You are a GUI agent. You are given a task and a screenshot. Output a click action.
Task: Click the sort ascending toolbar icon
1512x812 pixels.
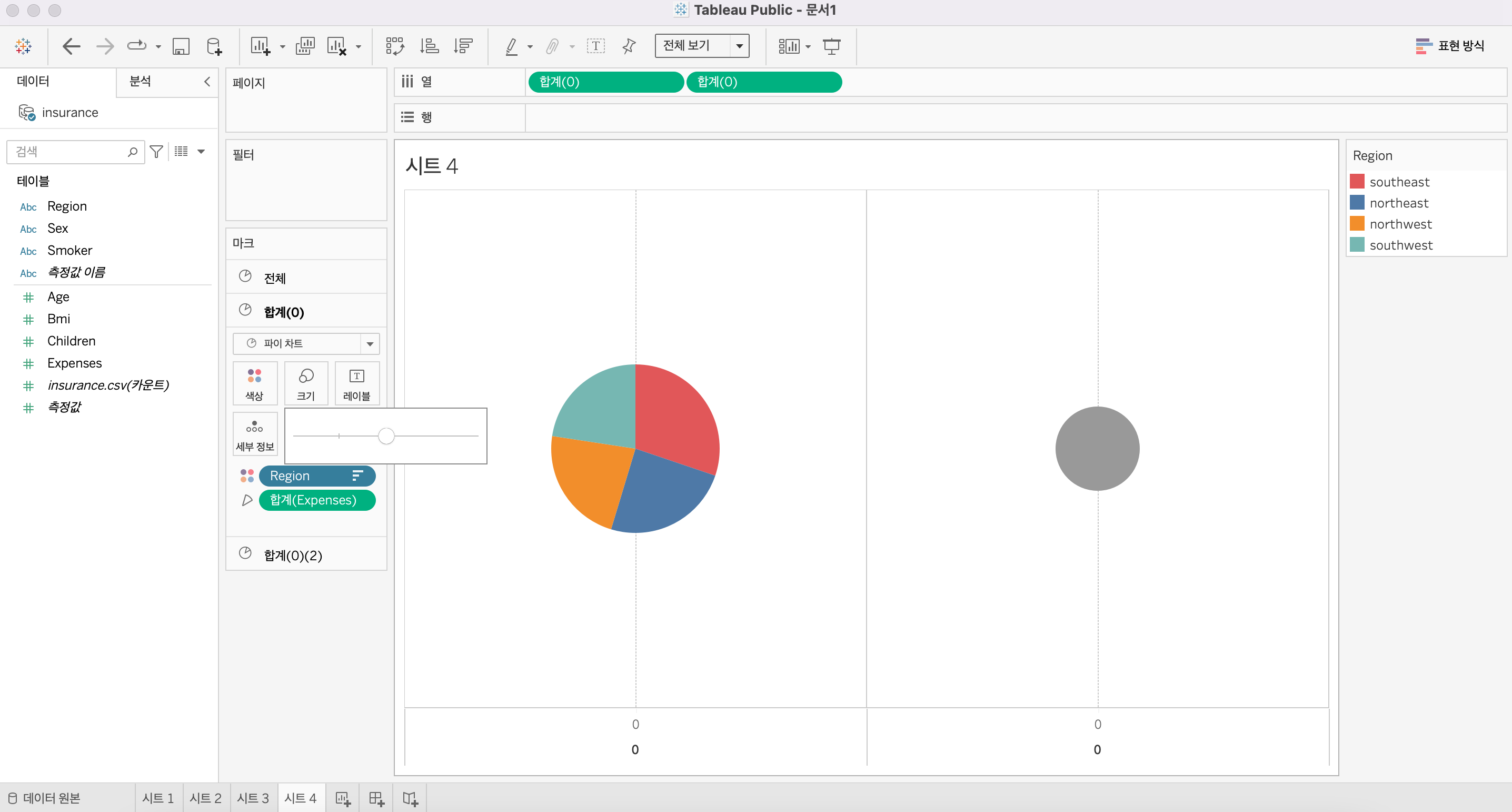[429, 46]
